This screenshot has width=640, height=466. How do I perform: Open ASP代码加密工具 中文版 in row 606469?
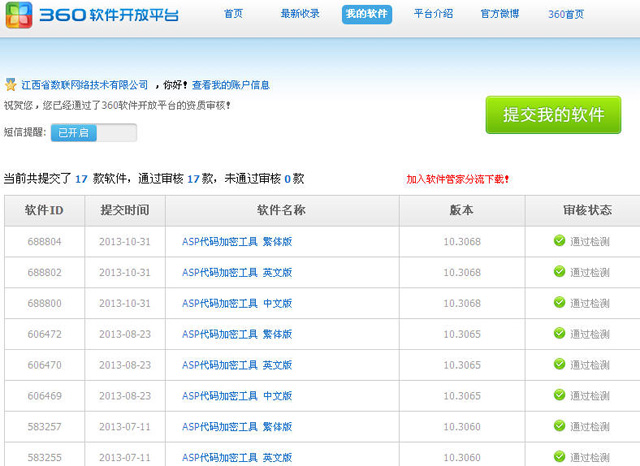tap(237, 396)
